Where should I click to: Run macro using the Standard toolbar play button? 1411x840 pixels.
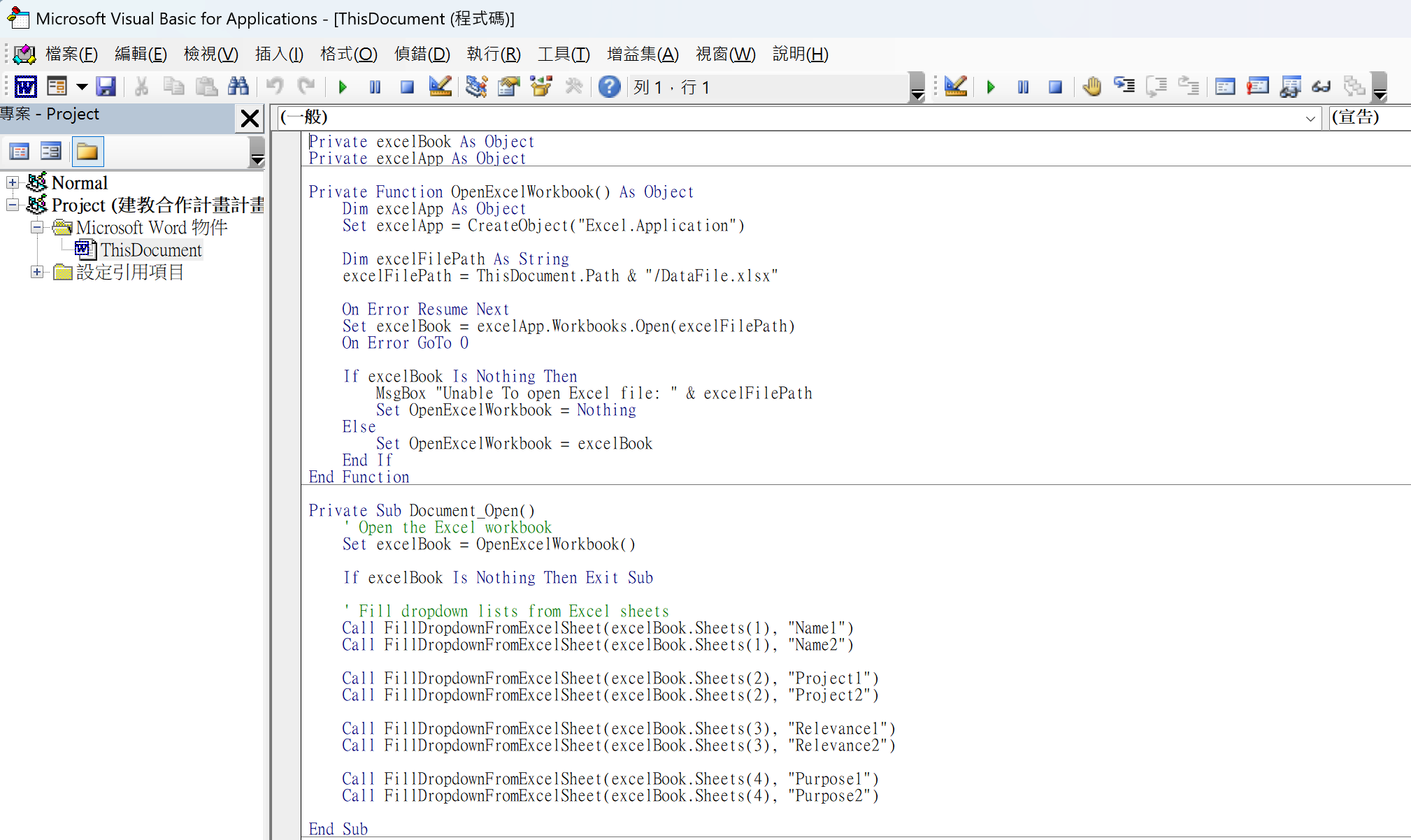click(343, 87)
